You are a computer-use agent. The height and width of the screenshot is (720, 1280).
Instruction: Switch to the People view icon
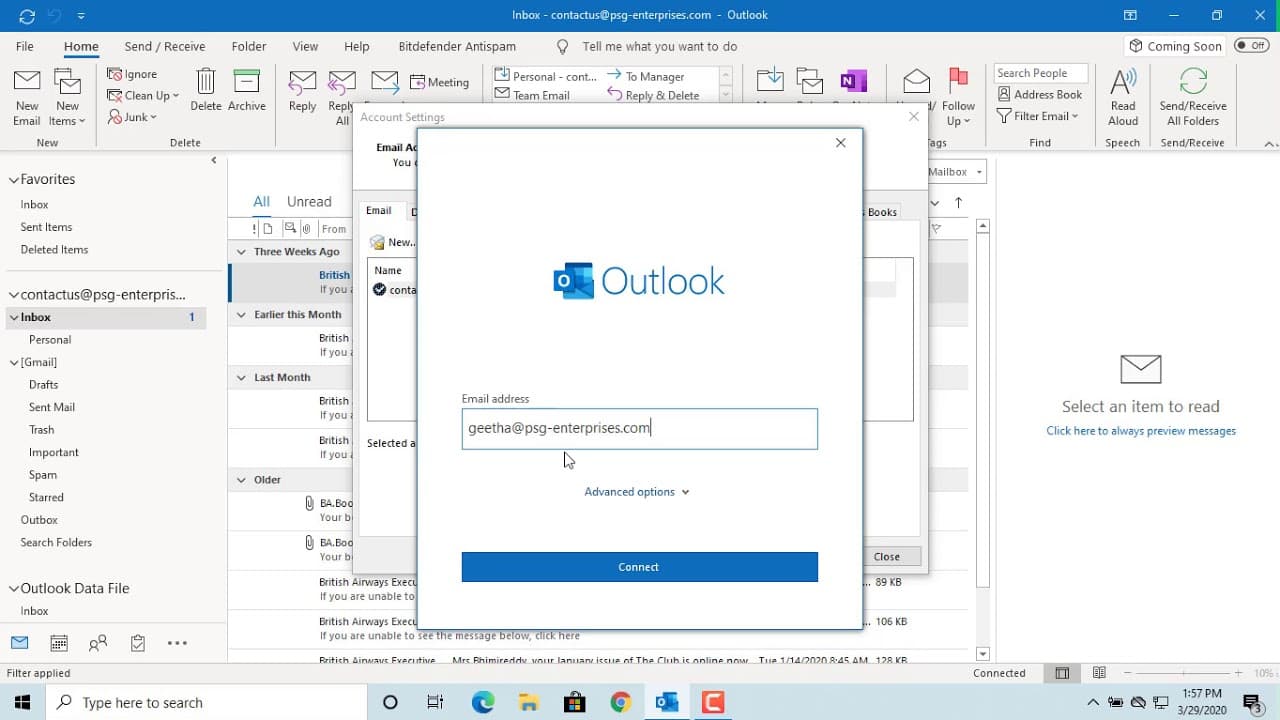(x=98, y=643)
